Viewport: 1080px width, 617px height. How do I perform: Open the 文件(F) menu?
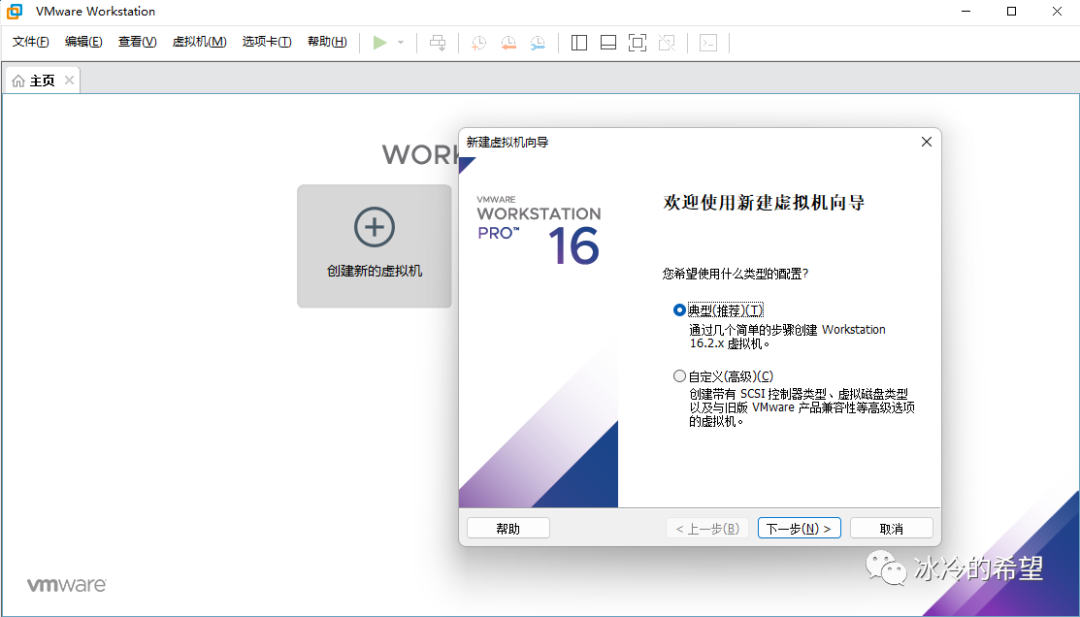(x=31, y=42)
